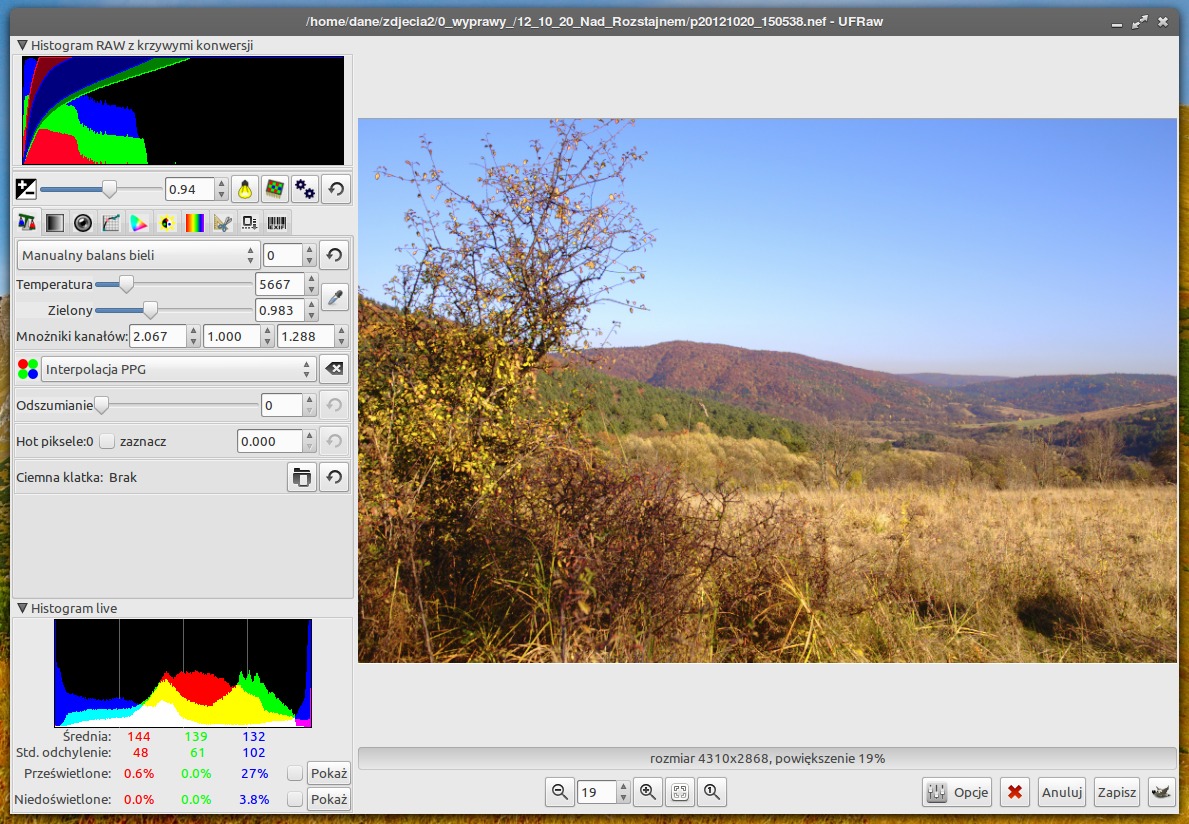The height and width of the screenshot is (824, 1189).
Task: Reset exposure with the arrow beside gears
Action: coord(336,189)
